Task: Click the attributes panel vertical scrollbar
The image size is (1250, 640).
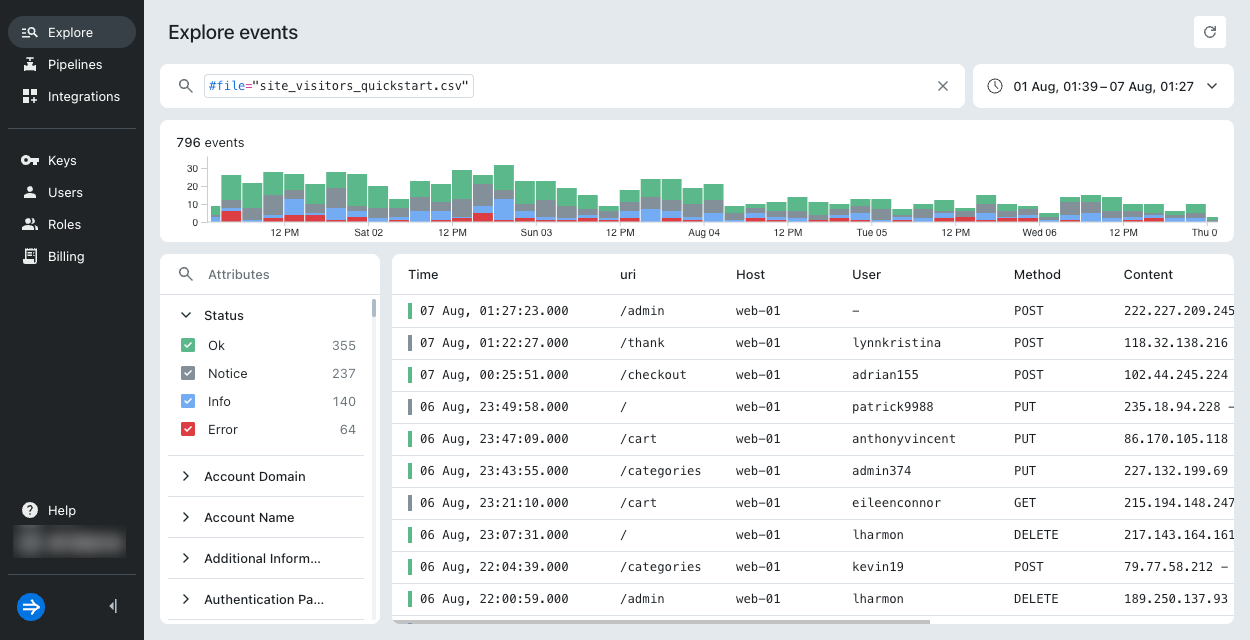Action: pos(374,307)
